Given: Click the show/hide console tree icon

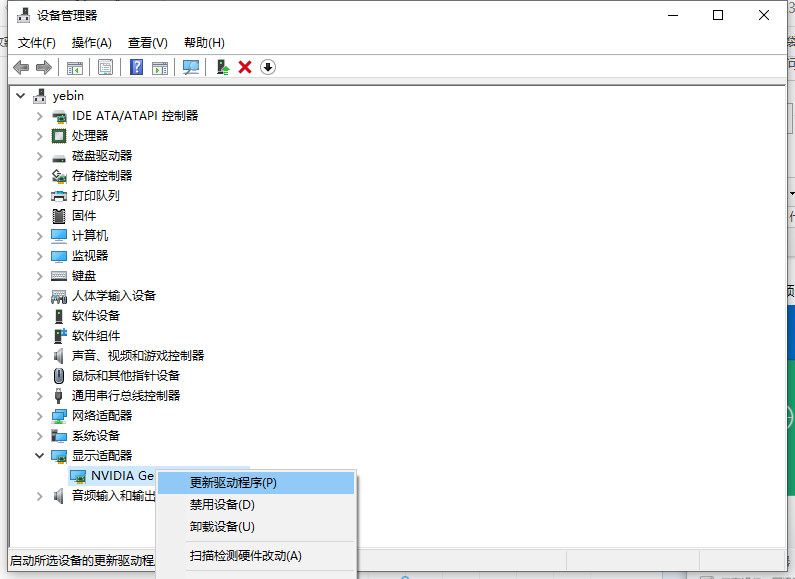Looking at the screenshot, I should pyautogui.click(x=74, y=67).
